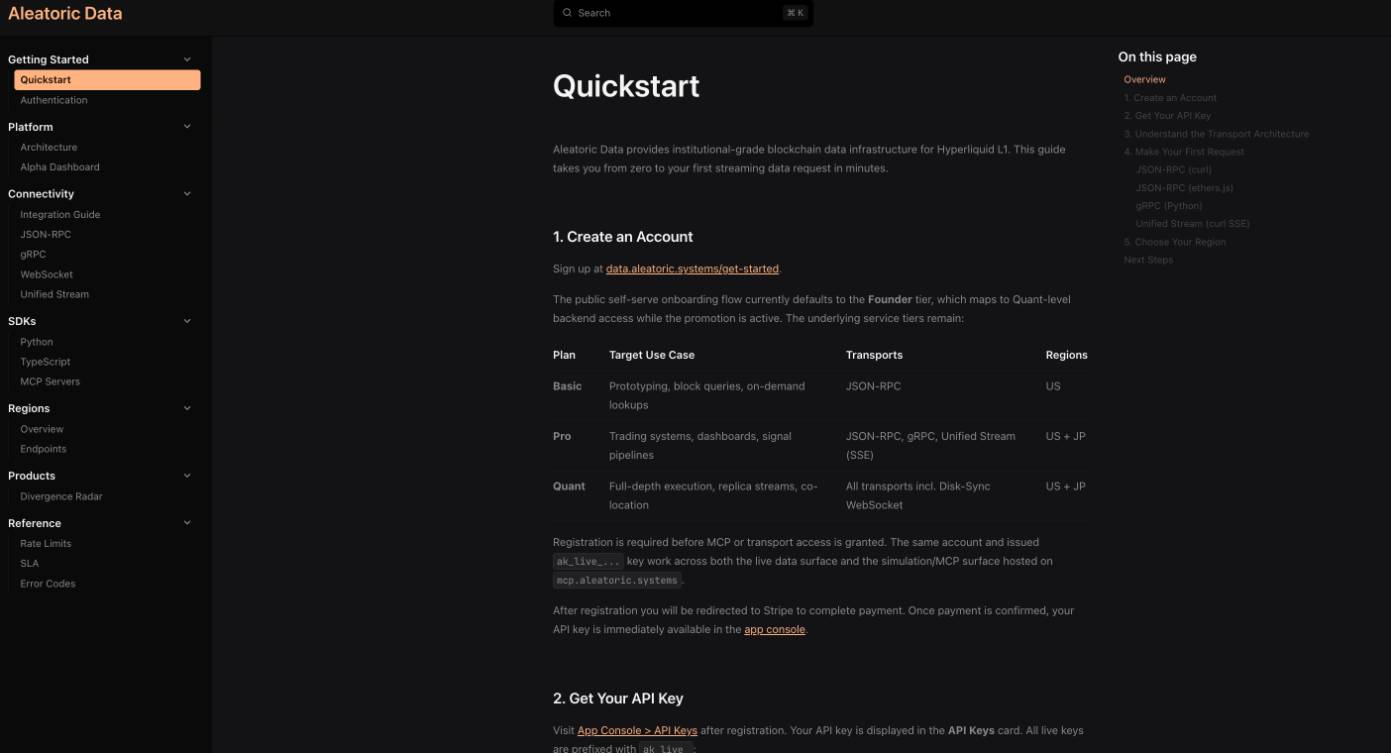The height and width of the screenshot is (753, 1391).
Task: Follow the app console link
Action: (774, 630)
